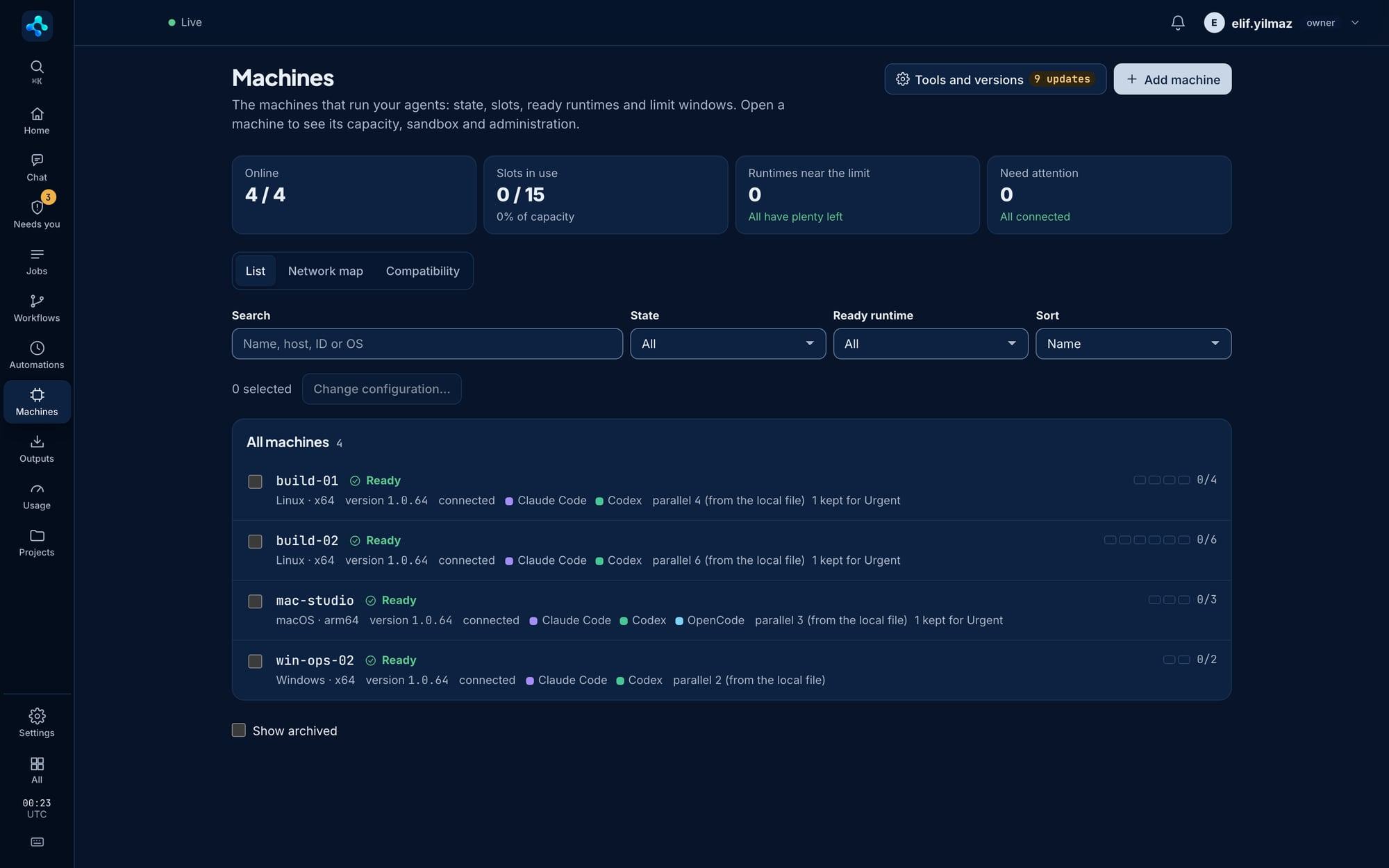Open the Sort by Name dropdown
This screenshot has height=868, width=1389.
coord(1133,344)
